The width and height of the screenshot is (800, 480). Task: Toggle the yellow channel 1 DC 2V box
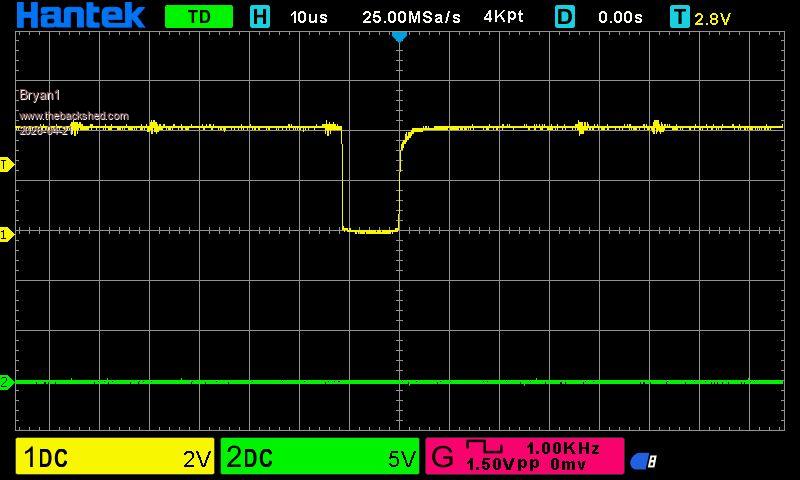[x=116, y=457]
